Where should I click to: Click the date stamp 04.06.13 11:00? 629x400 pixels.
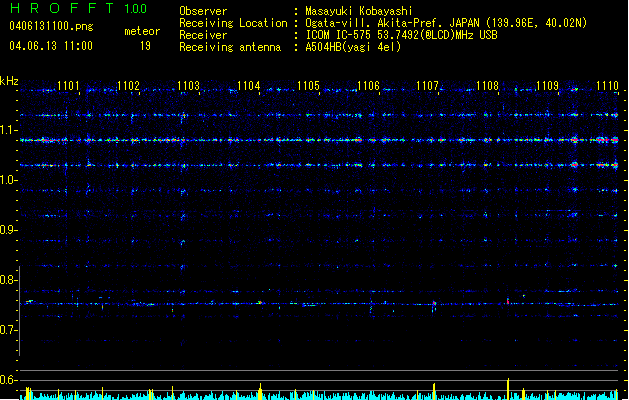coord(51,46)
